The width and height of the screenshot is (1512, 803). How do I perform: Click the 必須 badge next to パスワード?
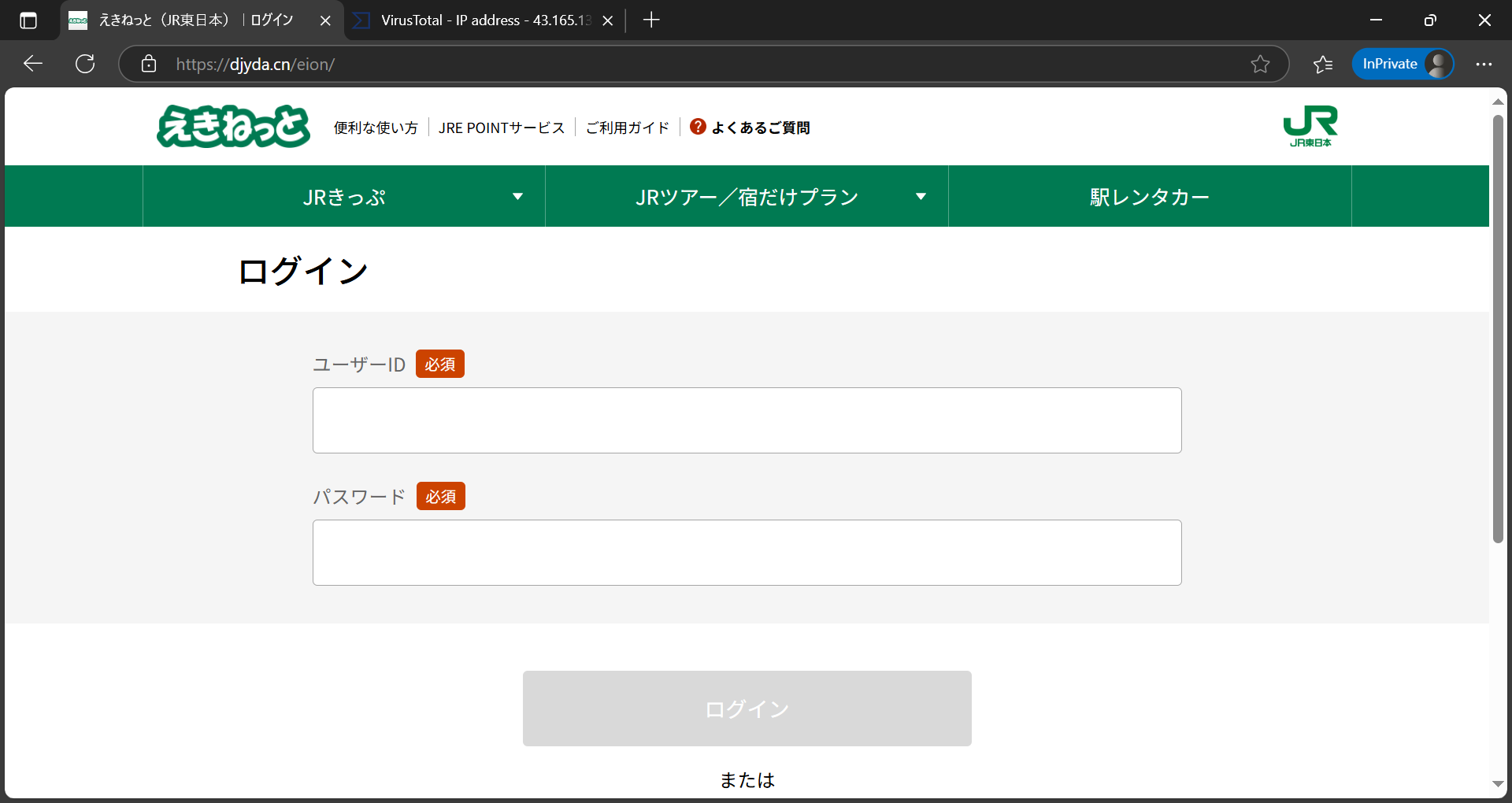coord(441,496)
